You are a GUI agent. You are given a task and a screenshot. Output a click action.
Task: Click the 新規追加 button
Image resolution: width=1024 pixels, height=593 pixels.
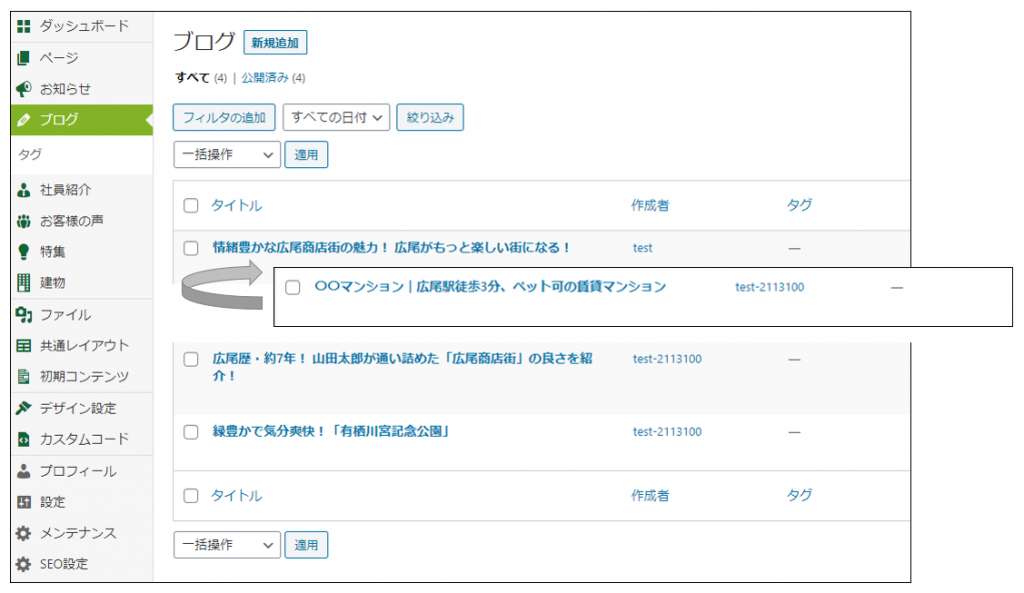275,43
